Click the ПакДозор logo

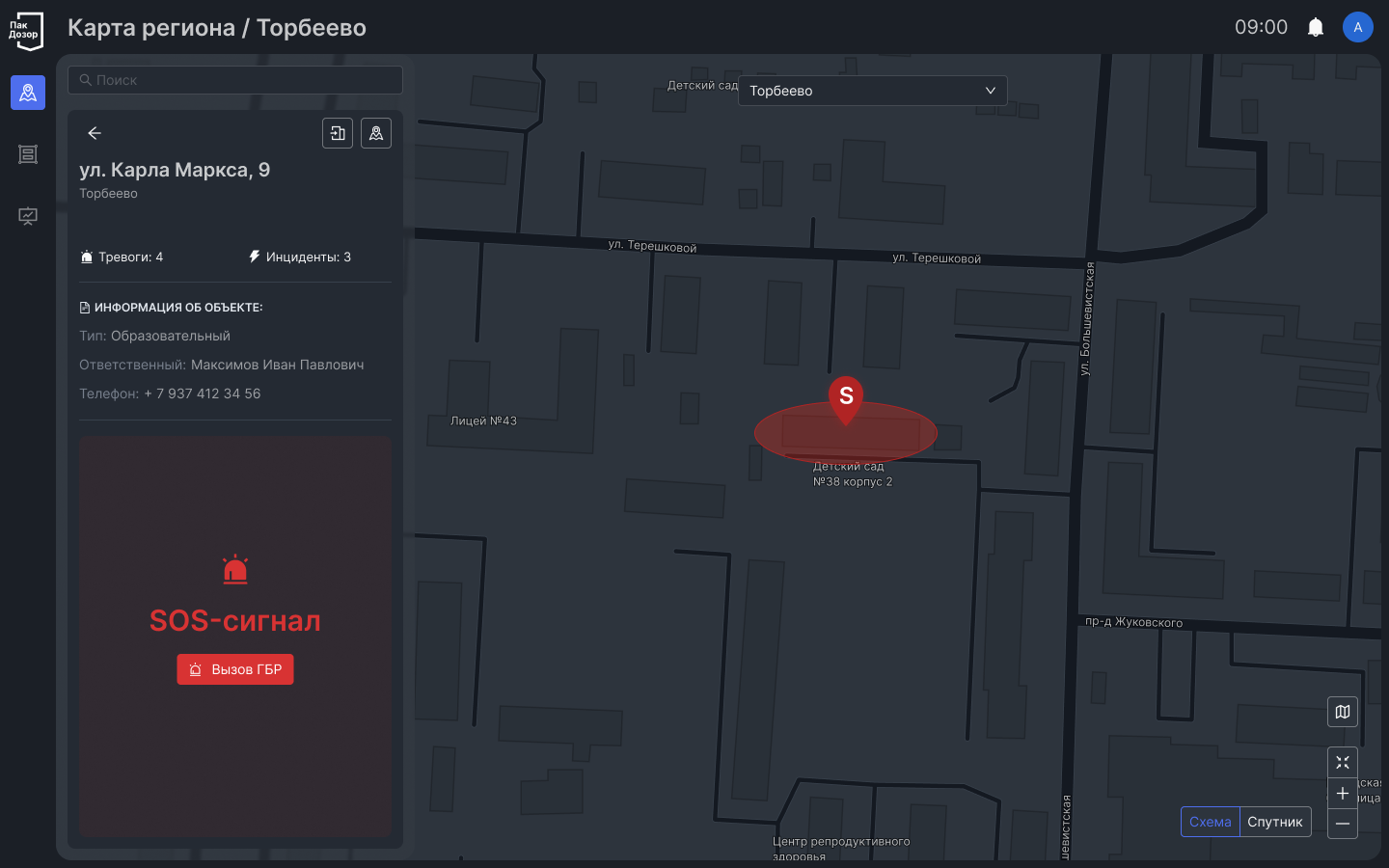pos(26,30)
